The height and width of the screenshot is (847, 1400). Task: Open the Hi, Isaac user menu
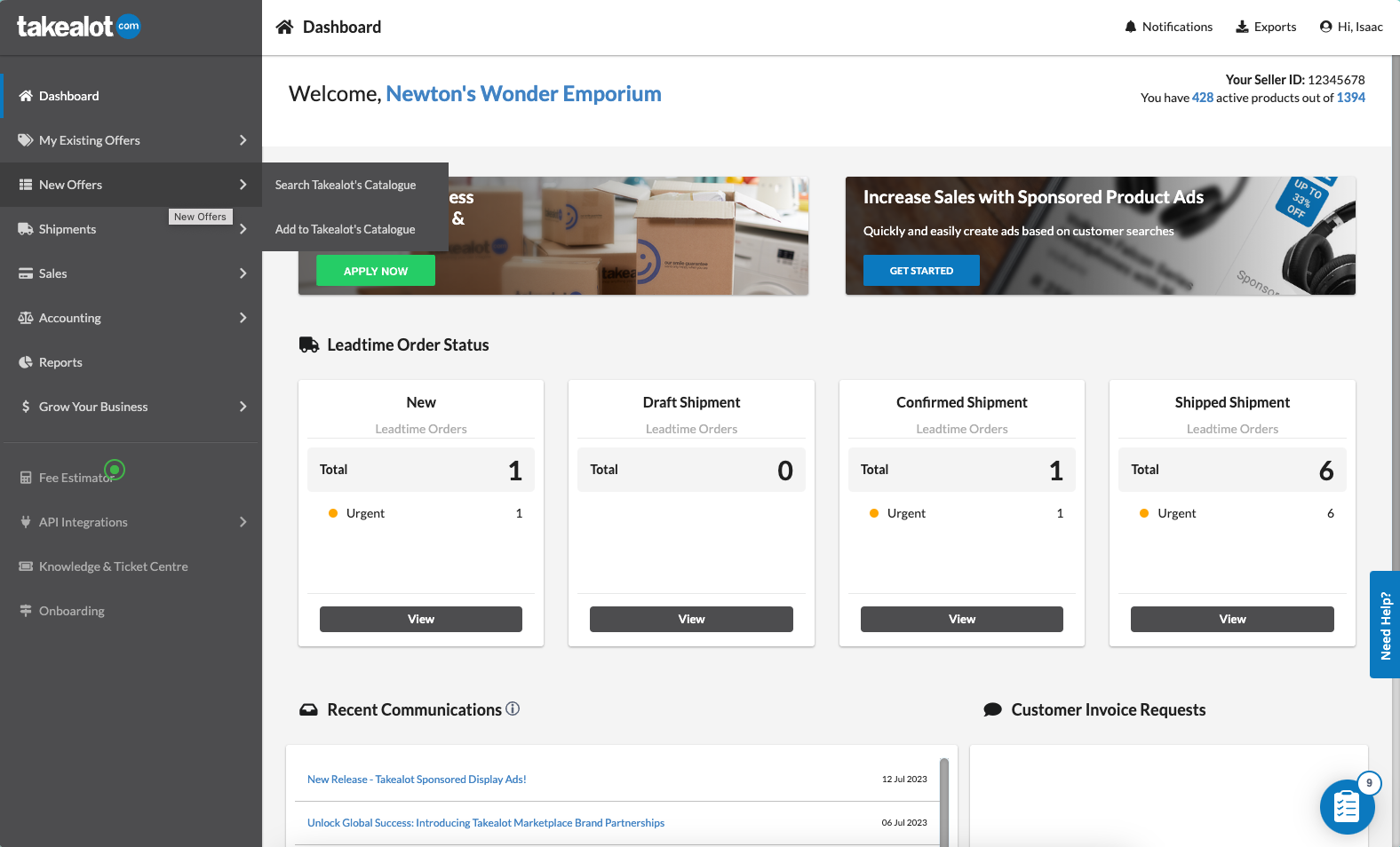1350,27
